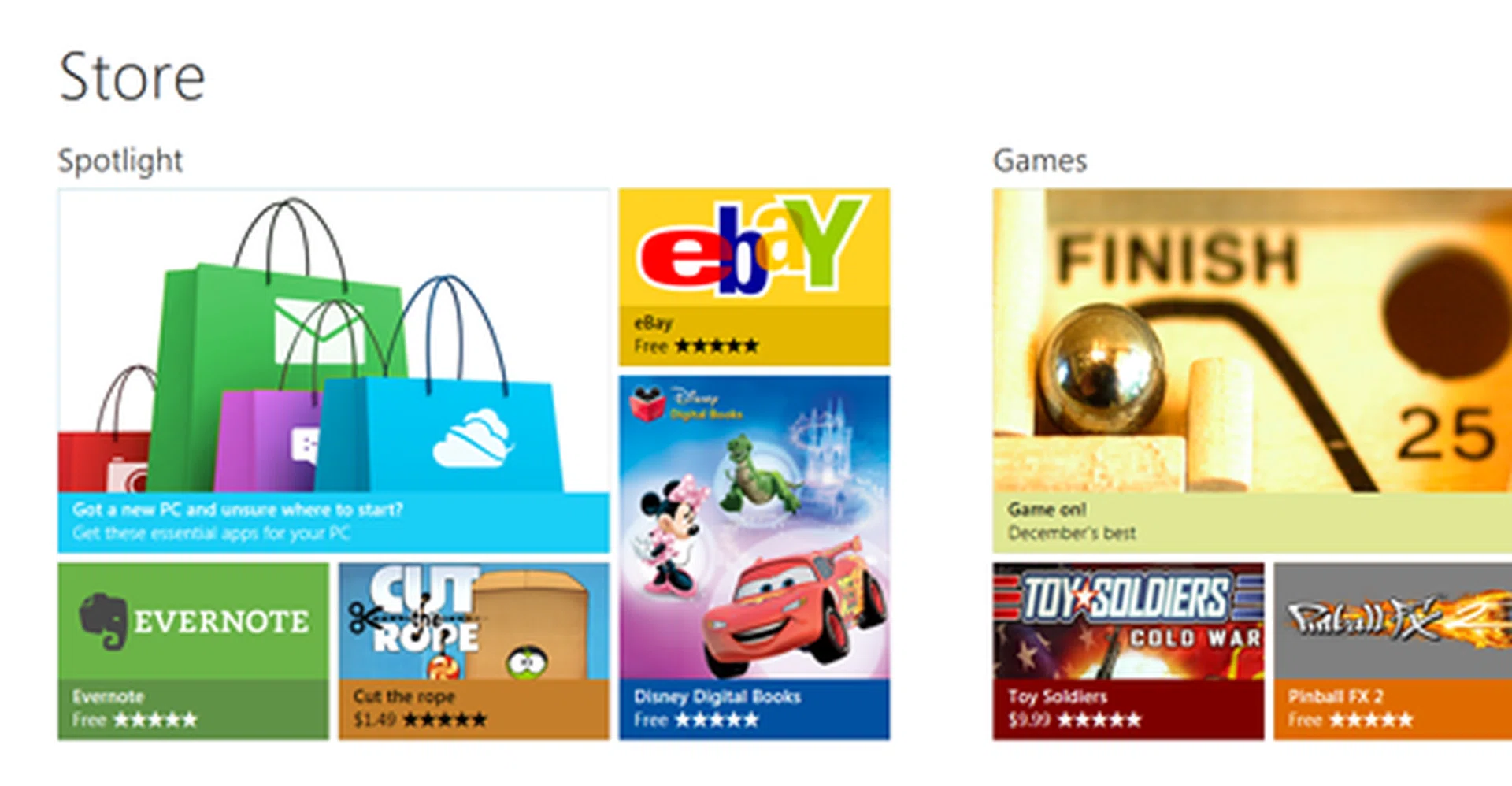The image size is (1512, 786).
Task: Open the eBay app tile
Action: click(754, 277)
